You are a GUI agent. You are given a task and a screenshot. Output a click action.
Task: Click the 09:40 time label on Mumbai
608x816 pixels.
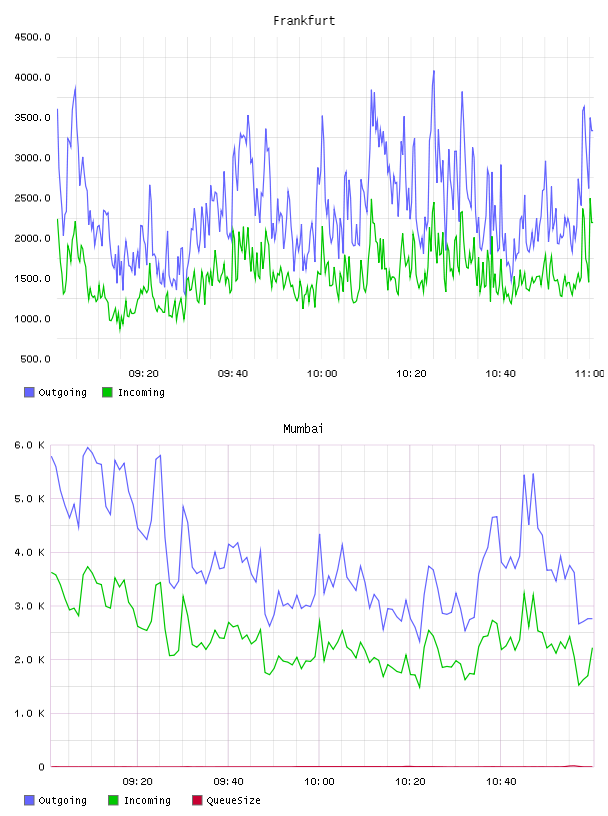(229, 782)
